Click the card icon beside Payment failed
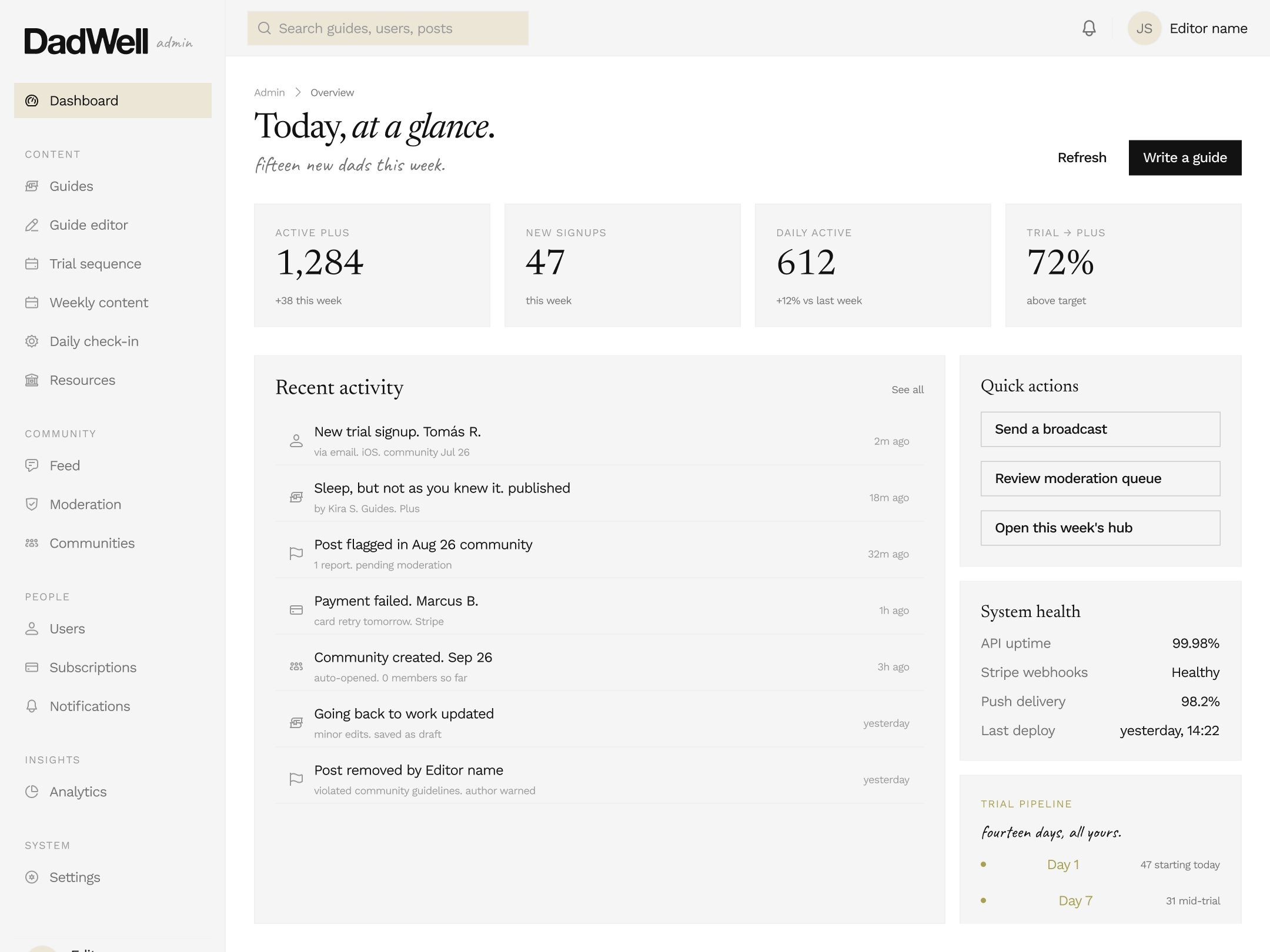 click(296, 610)
